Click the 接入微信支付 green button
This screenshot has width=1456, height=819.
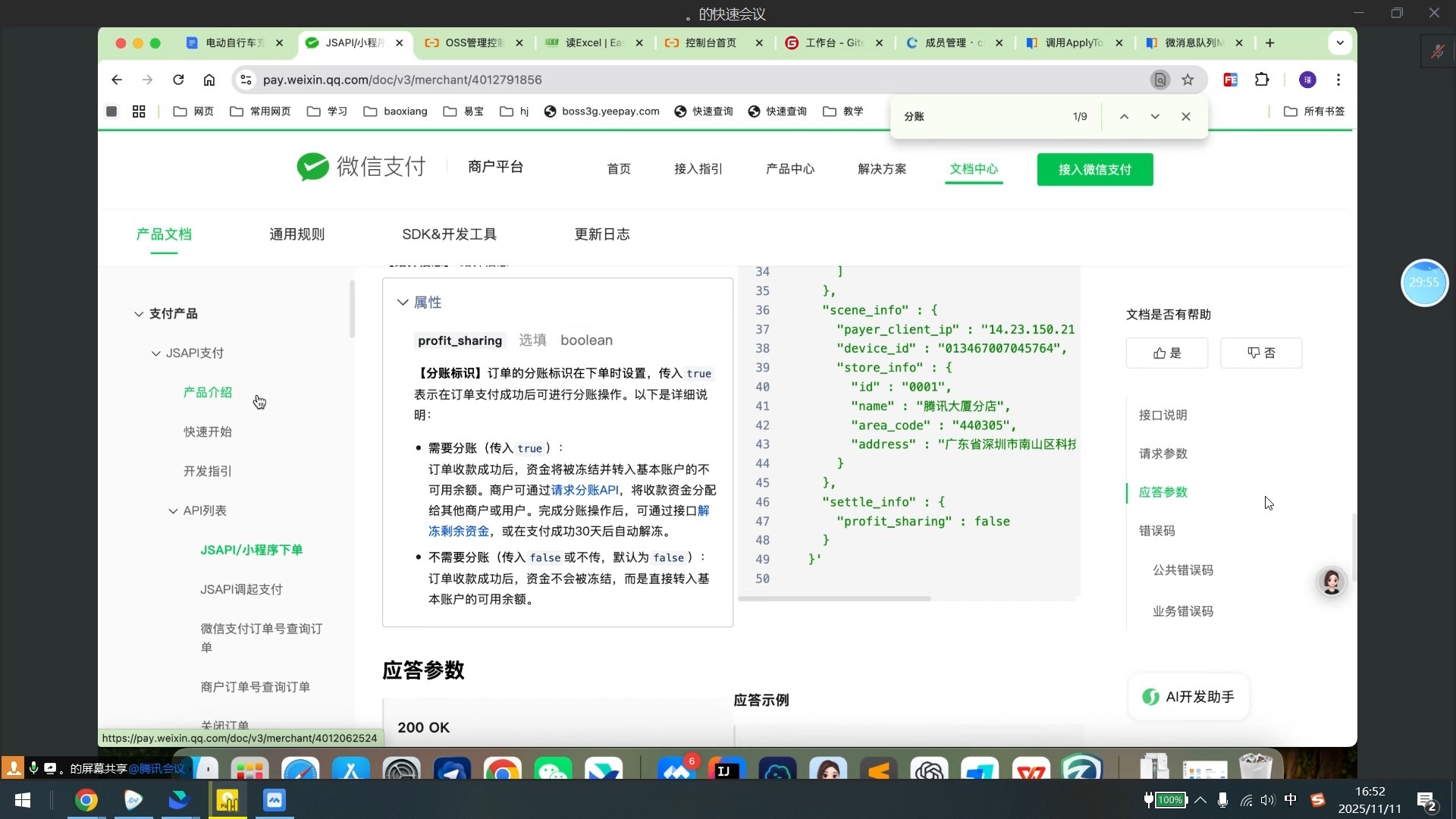coord(1094,169)
